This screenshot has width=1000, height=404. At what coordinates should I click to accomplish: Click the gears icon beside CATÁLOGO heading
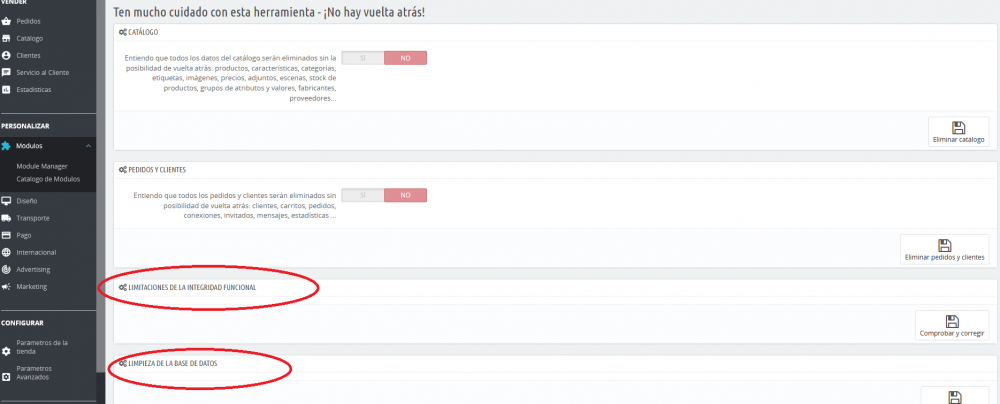click(x=122, y=32)
